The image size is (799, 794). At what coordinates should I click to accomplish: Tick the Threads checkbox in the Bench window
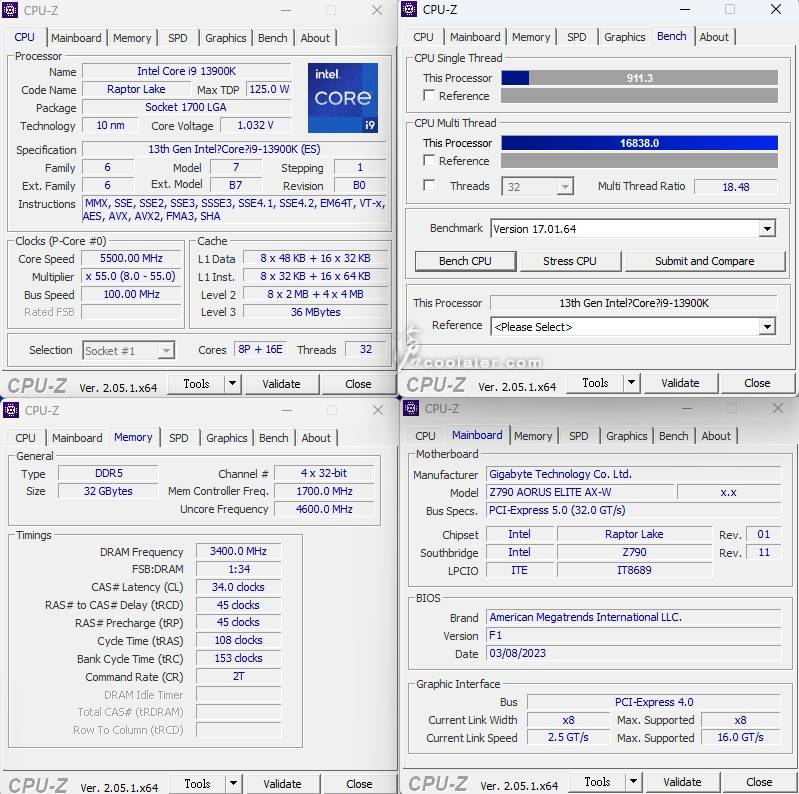(x=429, y=186)
